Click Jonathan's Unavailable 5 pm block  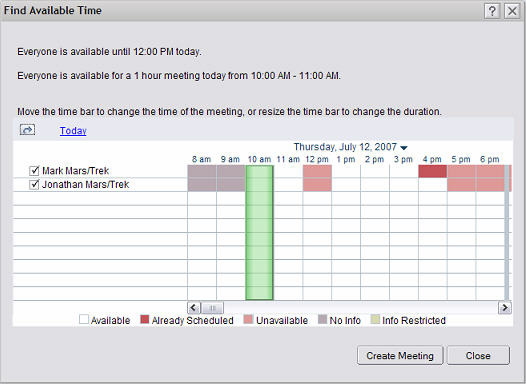point(462,185)
